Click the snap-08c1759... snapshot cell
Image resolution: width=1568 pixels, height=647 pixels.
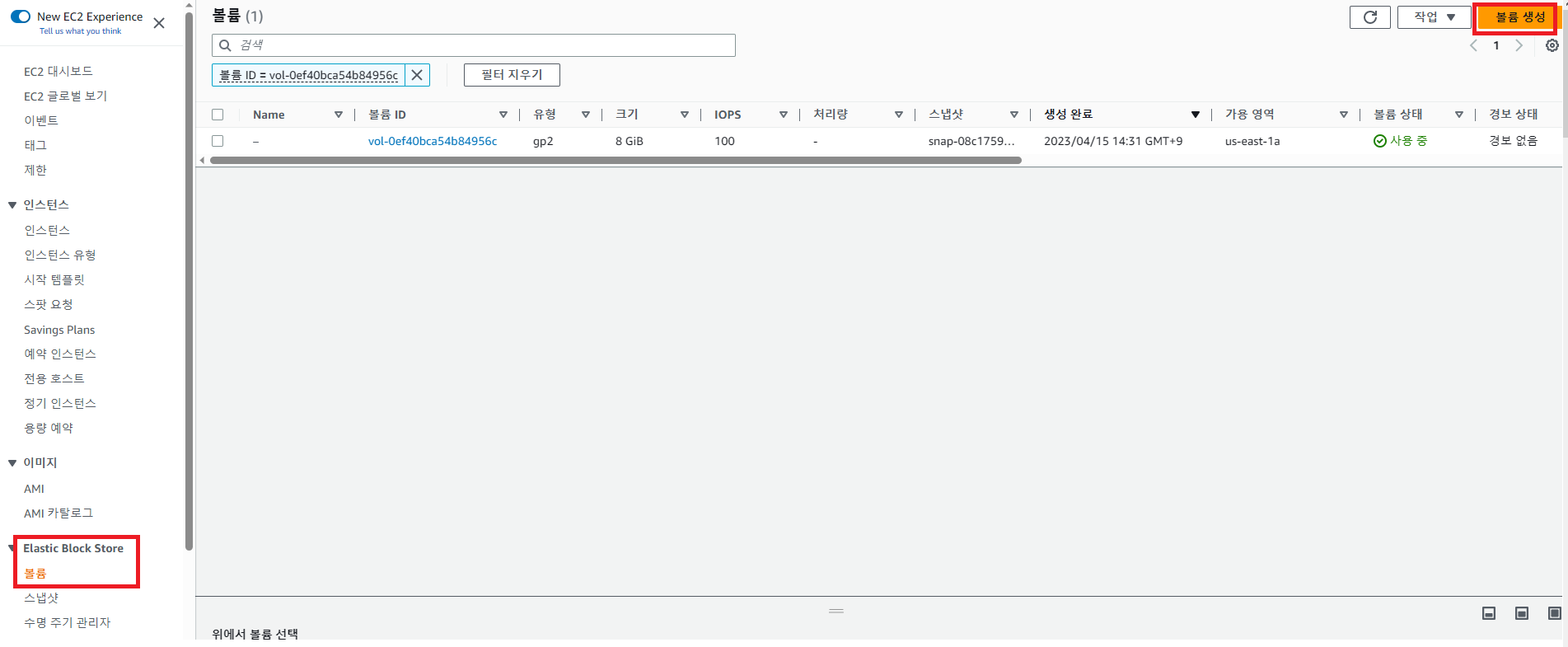[x=971, y=142]
